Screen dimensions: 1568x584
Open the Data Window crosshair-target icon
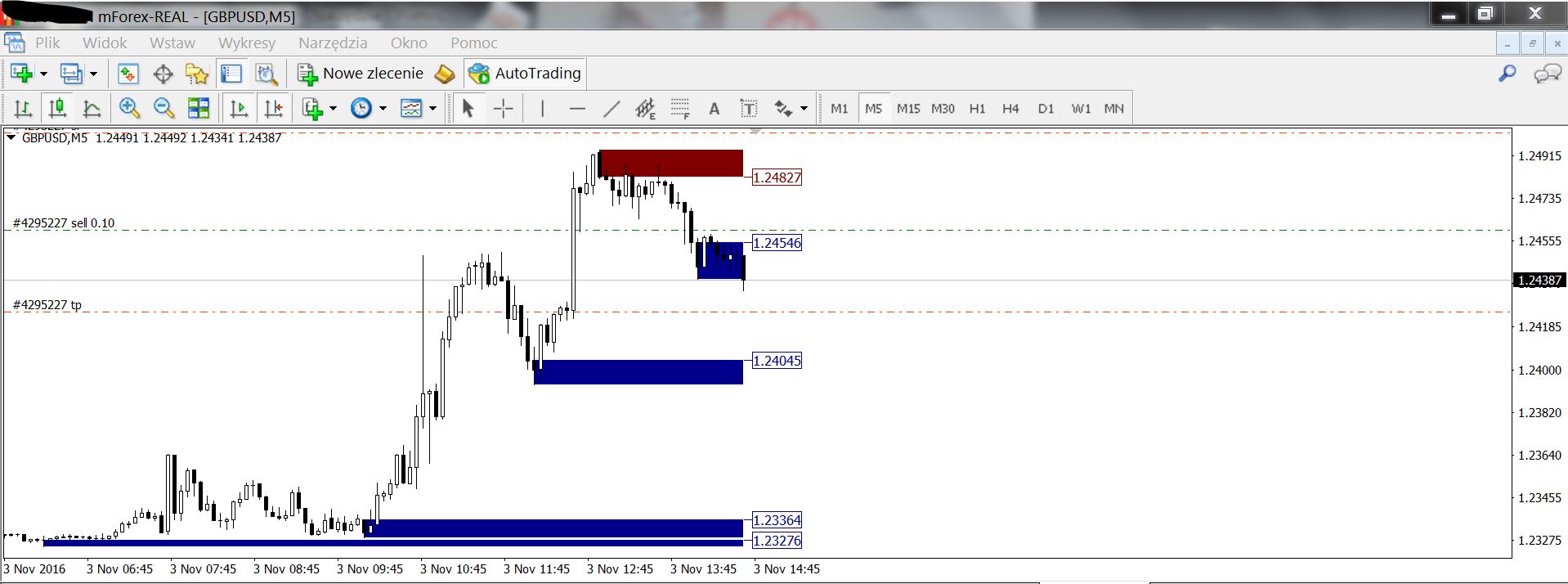point(164,74)
